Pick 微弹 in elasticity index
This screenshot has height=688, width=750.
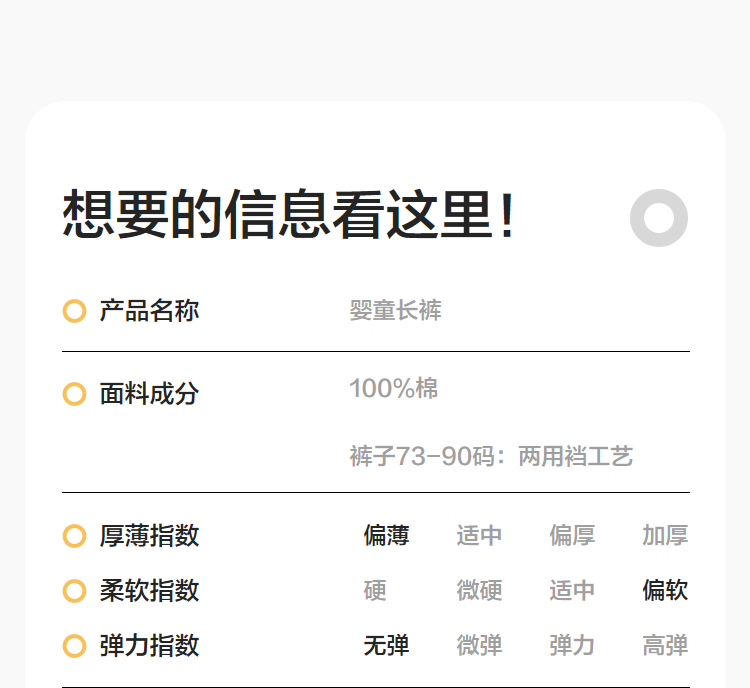coord(479,646)
